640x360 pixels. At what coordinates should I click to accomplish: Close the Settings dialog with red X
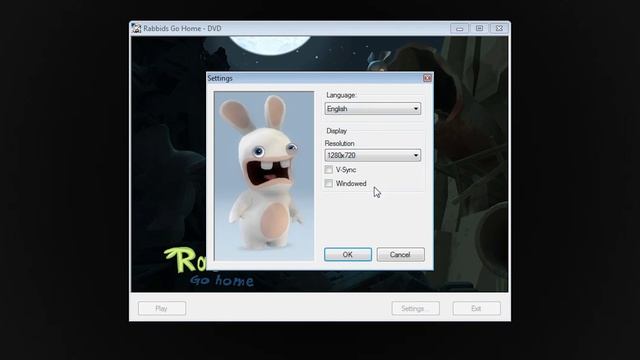point(427,78)
